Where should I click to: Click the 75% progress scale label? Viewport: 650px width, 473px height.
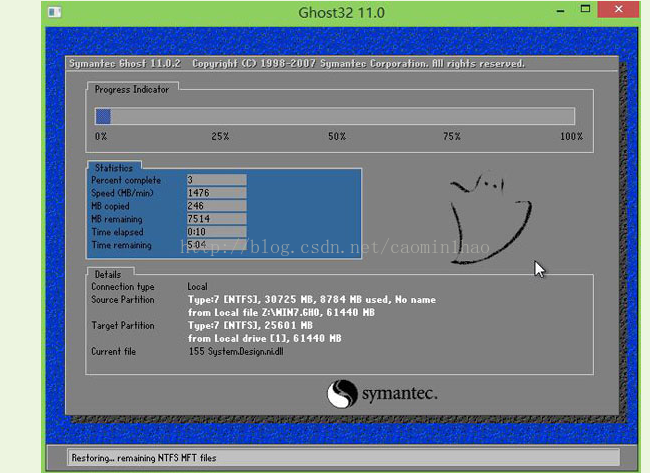[451, 136]
